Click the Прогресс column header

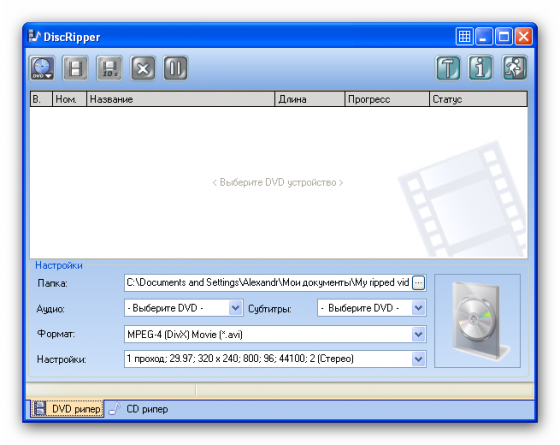point(387,99)
